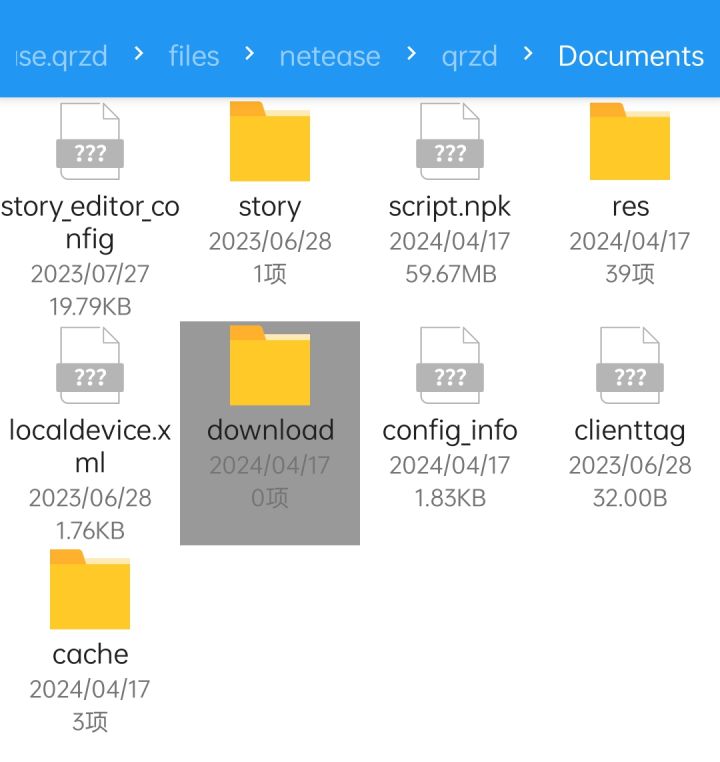Select the config_info file icon
The image size is (720, 762).
[x=450, y=365]
